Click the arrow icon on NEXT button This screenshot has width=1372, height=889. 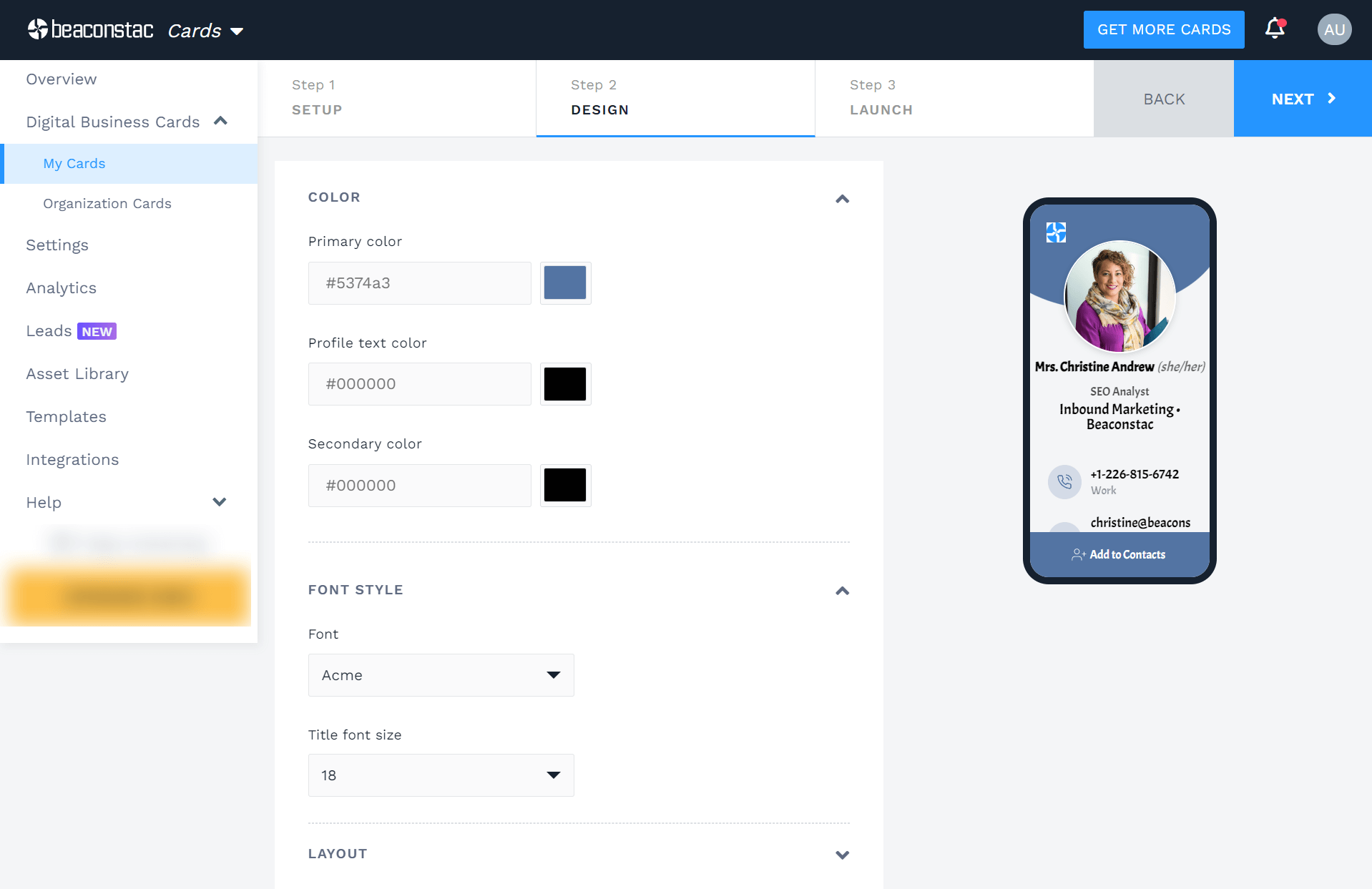(1331, 99)
